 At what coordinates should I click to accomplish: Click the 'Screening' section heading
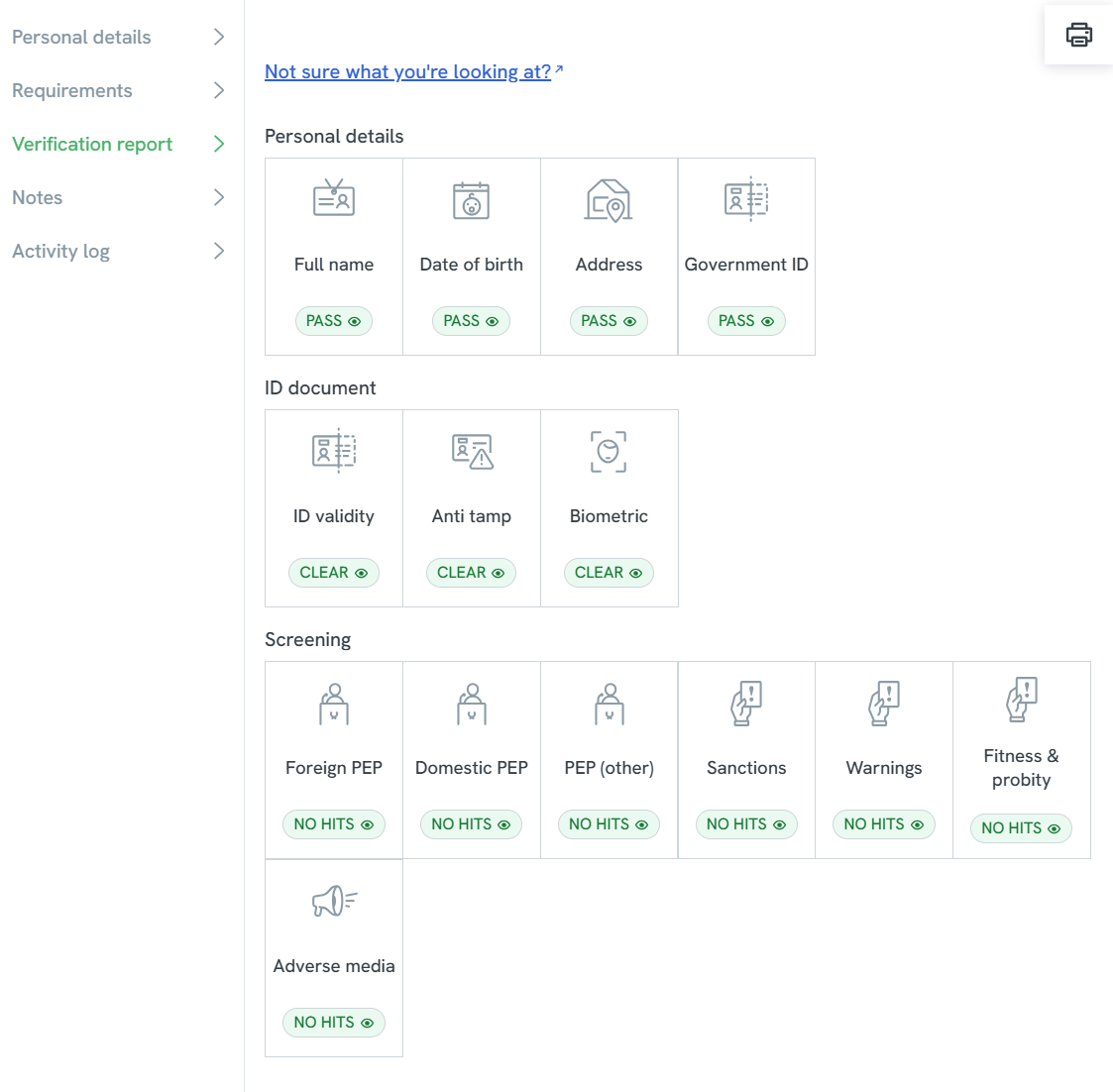point(307,640)
